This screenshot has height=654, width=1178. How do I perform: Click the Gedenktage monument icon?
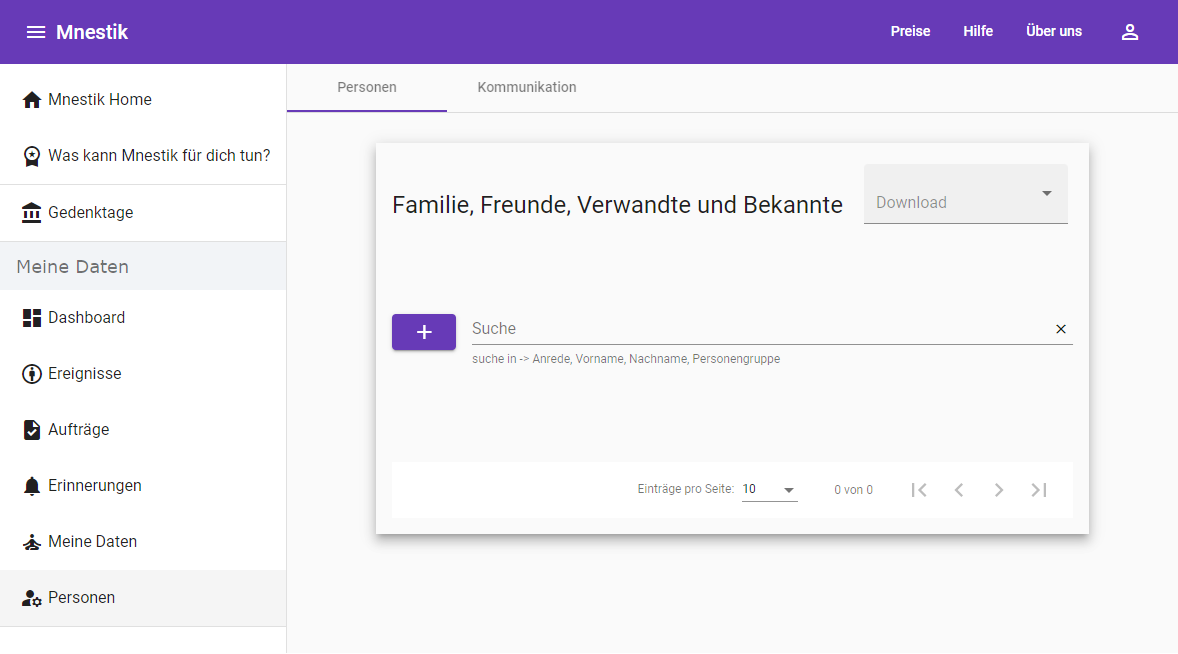[x=31, y=213]
